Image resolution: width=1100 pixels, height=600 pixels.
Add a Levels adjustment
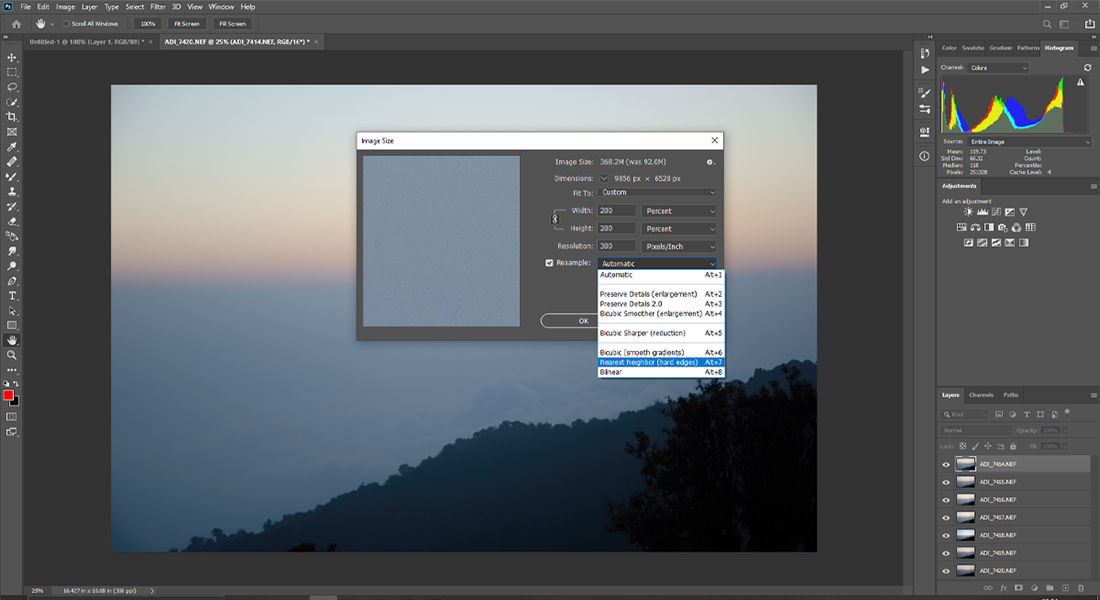click(x=982, y=212)
